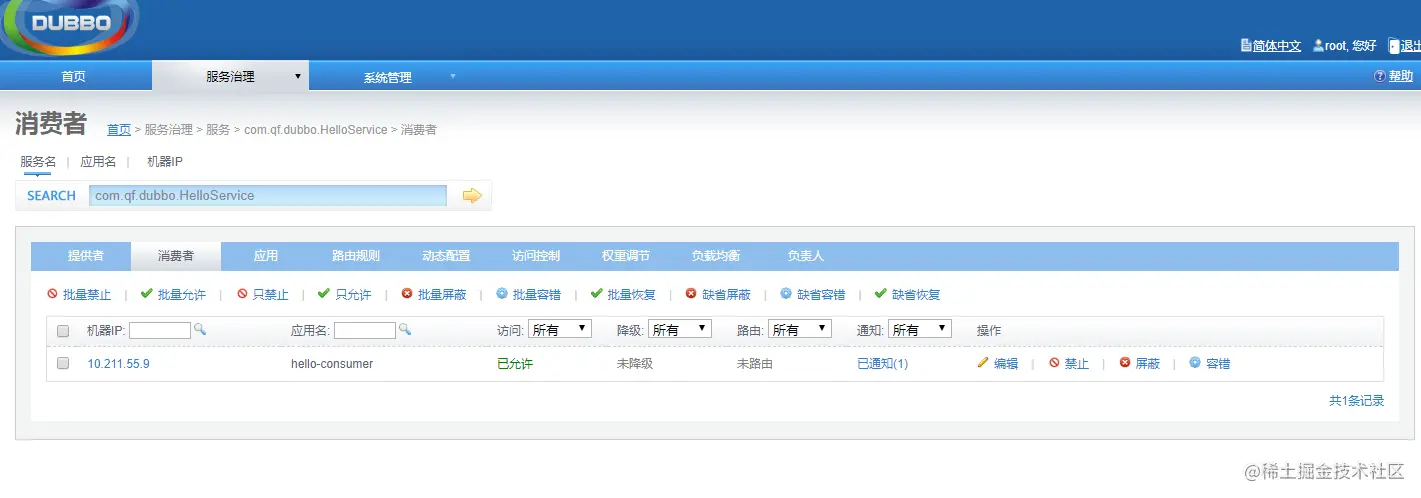Click the hello-consumer application name cell
The height and width of the screenshot is (498, 1421).
[x=332, y=364]
